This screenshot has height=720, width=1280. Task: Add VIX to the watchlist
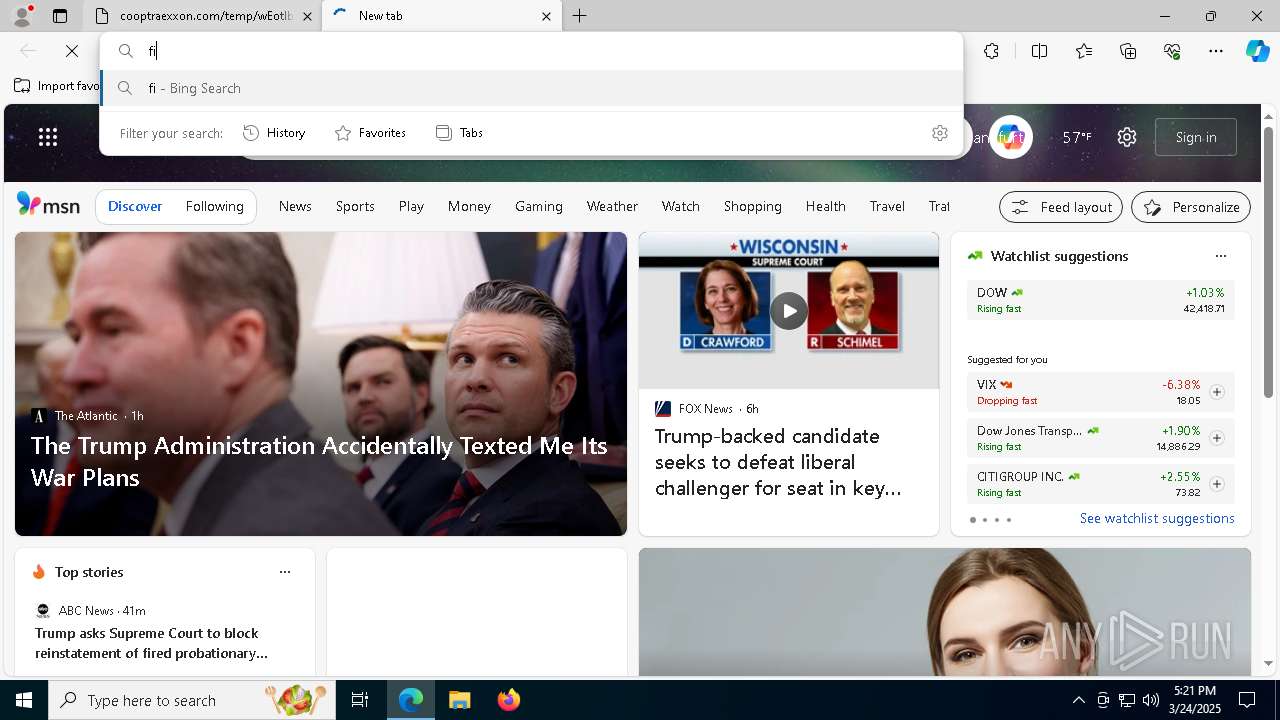point(1217,392)
